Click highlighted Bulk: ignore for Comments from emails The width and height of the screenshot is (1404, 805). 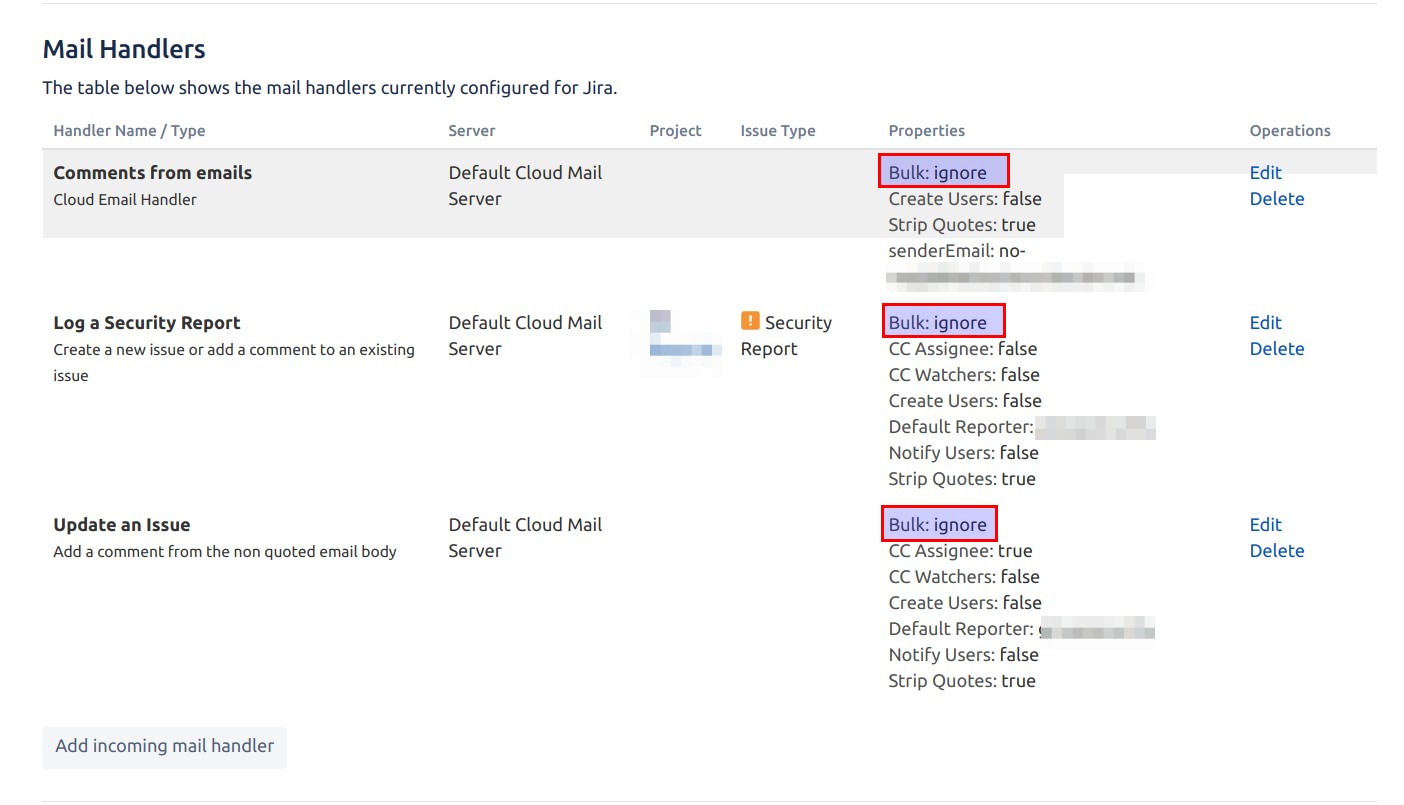pos(944,171)
